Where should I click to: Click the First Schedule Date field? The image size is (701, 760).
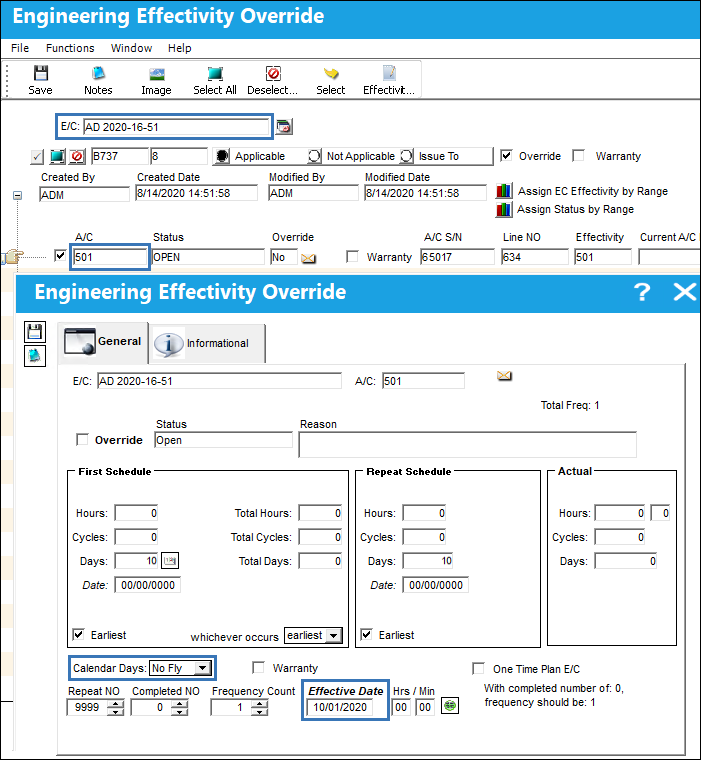148,585
